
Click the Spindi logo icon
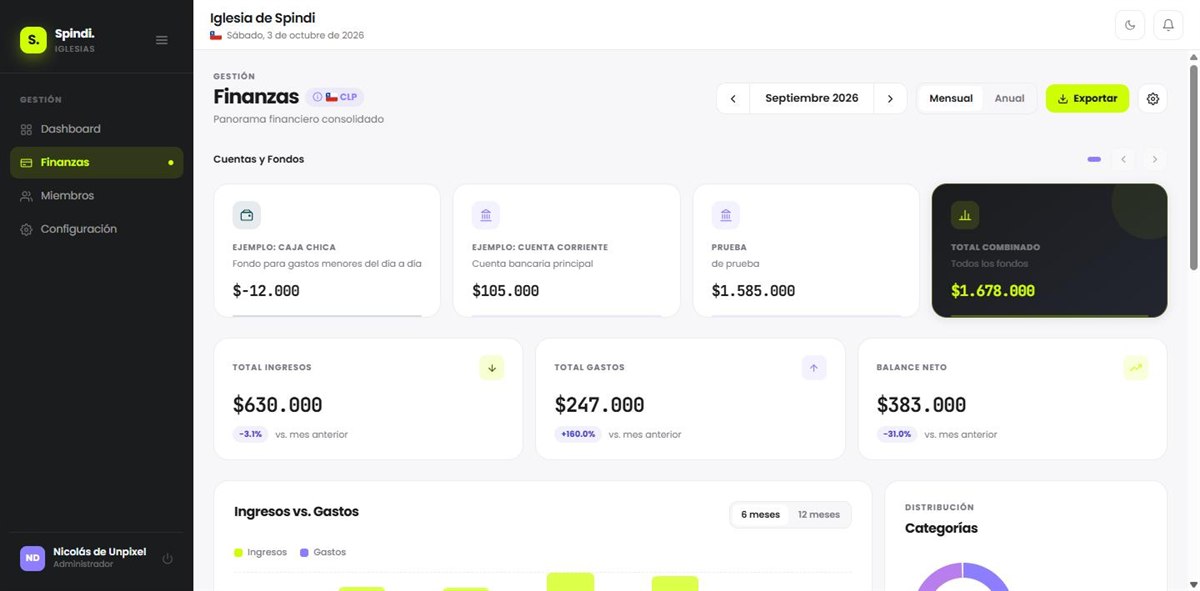click(x=33, y=40)
